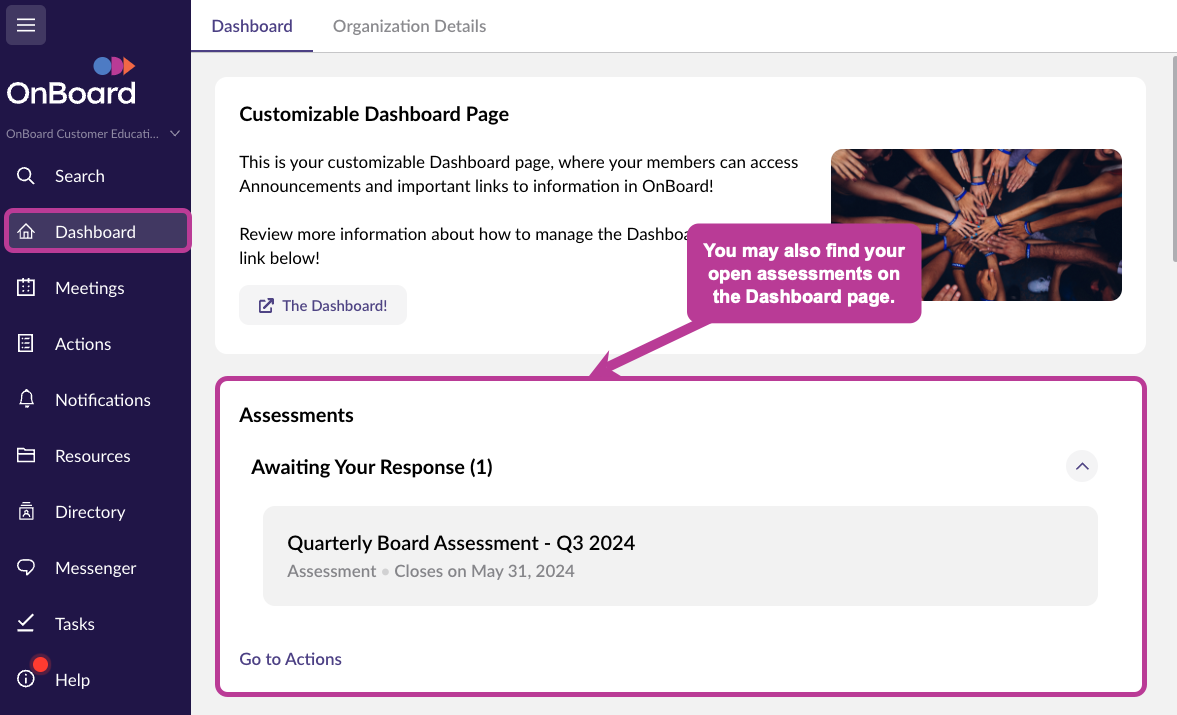The height and width of the screenshot is (715, 1177).
Task: Click the page vertical scrollbar
Action: pos(1173,159)
